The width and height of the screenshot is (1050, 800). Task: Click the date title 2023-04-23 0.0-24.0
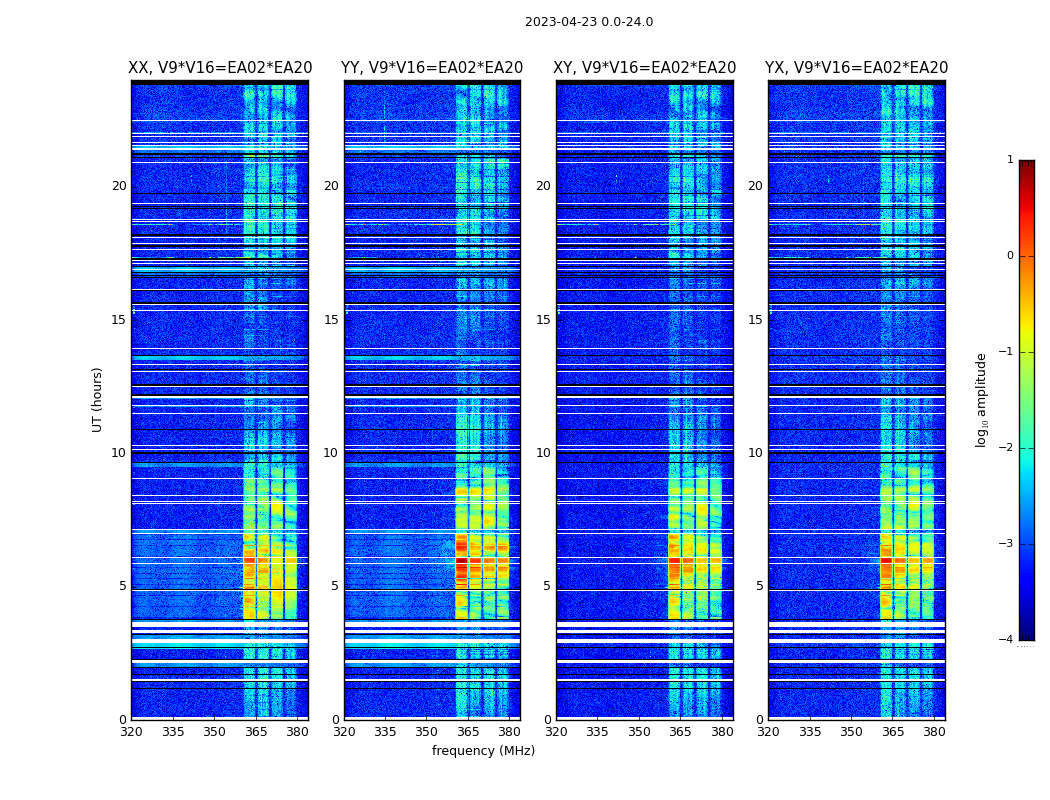click(588, 22)
